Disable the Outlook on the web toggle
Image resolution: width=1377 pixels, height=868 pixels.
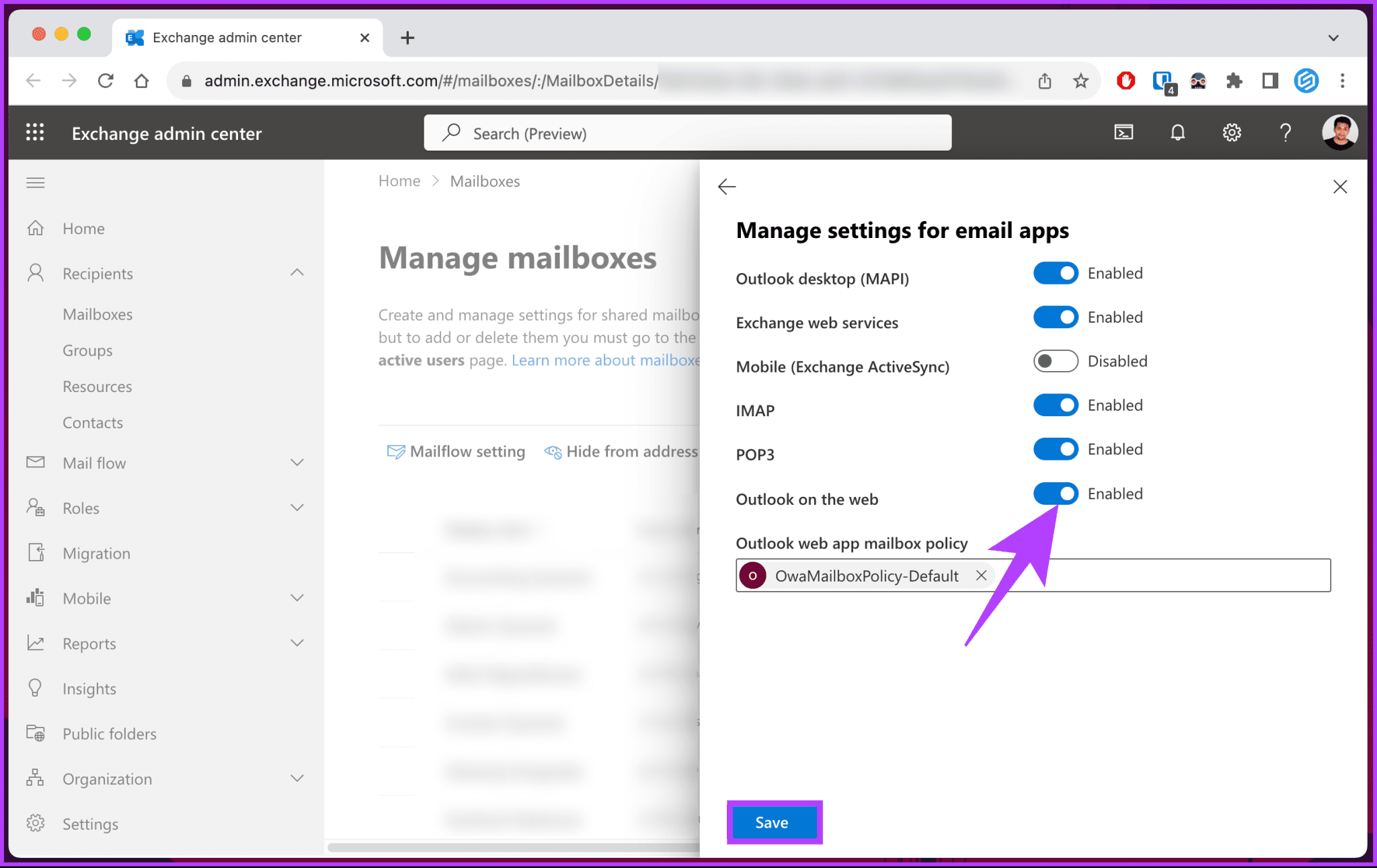point(1056,494)
